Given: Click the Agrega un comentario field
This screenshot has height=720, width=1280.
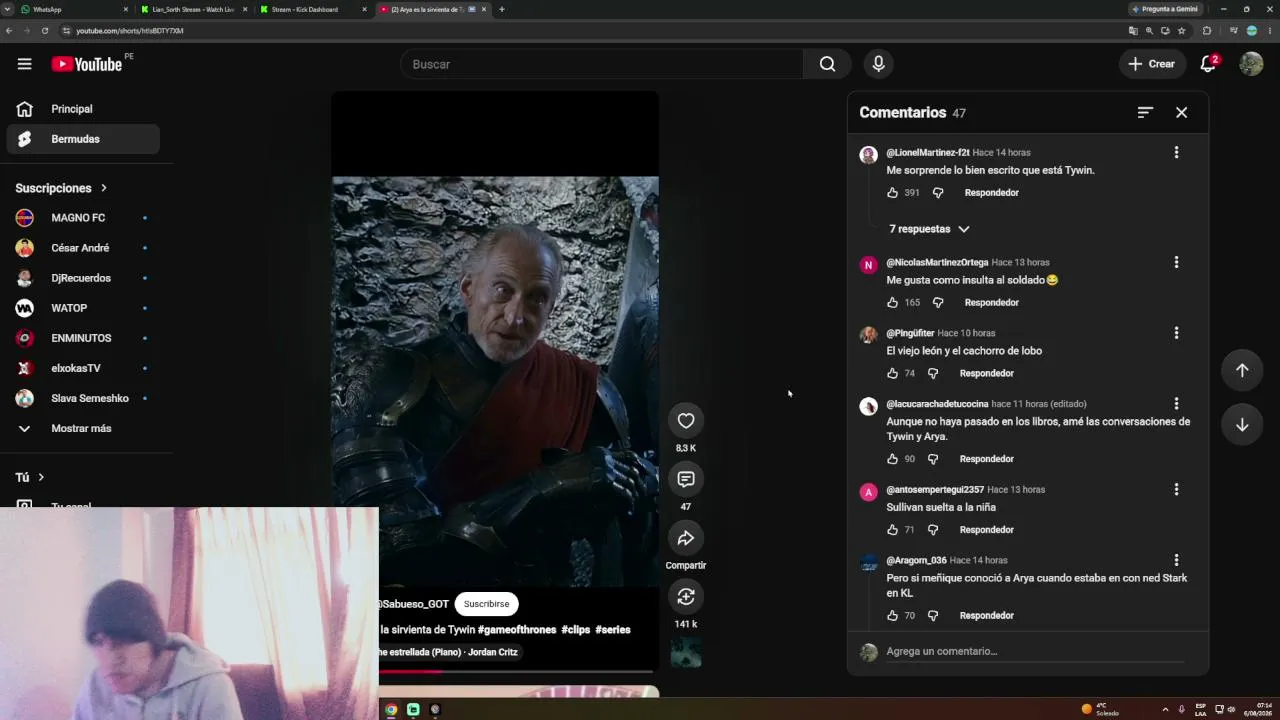Looking at the screenshot, I should 1035,652.
